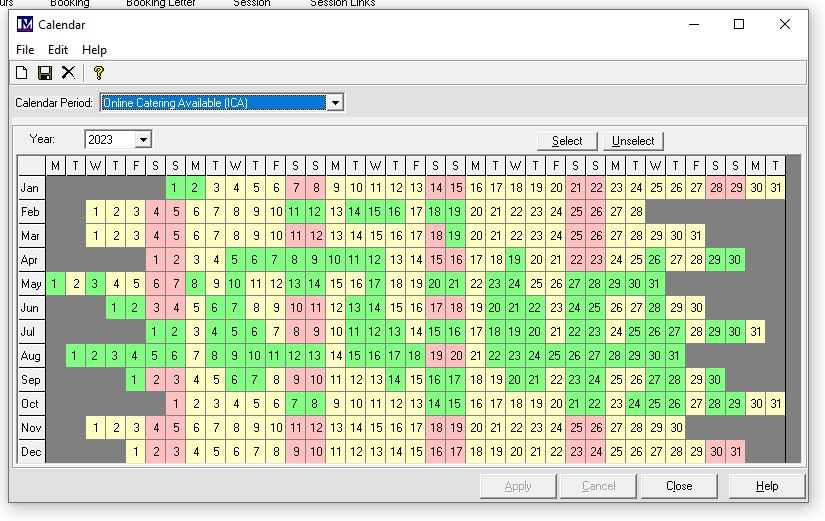The width and height of the screenshot is (825, 521).
Task: Click green May 1 day cell
Action: click(55, 284)
